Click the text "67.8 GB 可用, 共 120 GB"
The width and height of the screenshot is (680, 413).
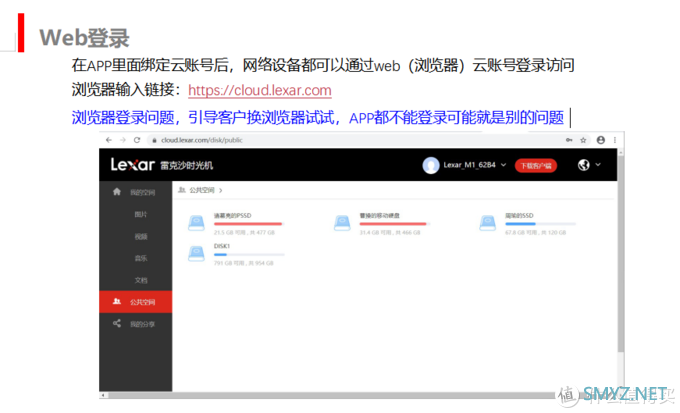coord(536,233)
